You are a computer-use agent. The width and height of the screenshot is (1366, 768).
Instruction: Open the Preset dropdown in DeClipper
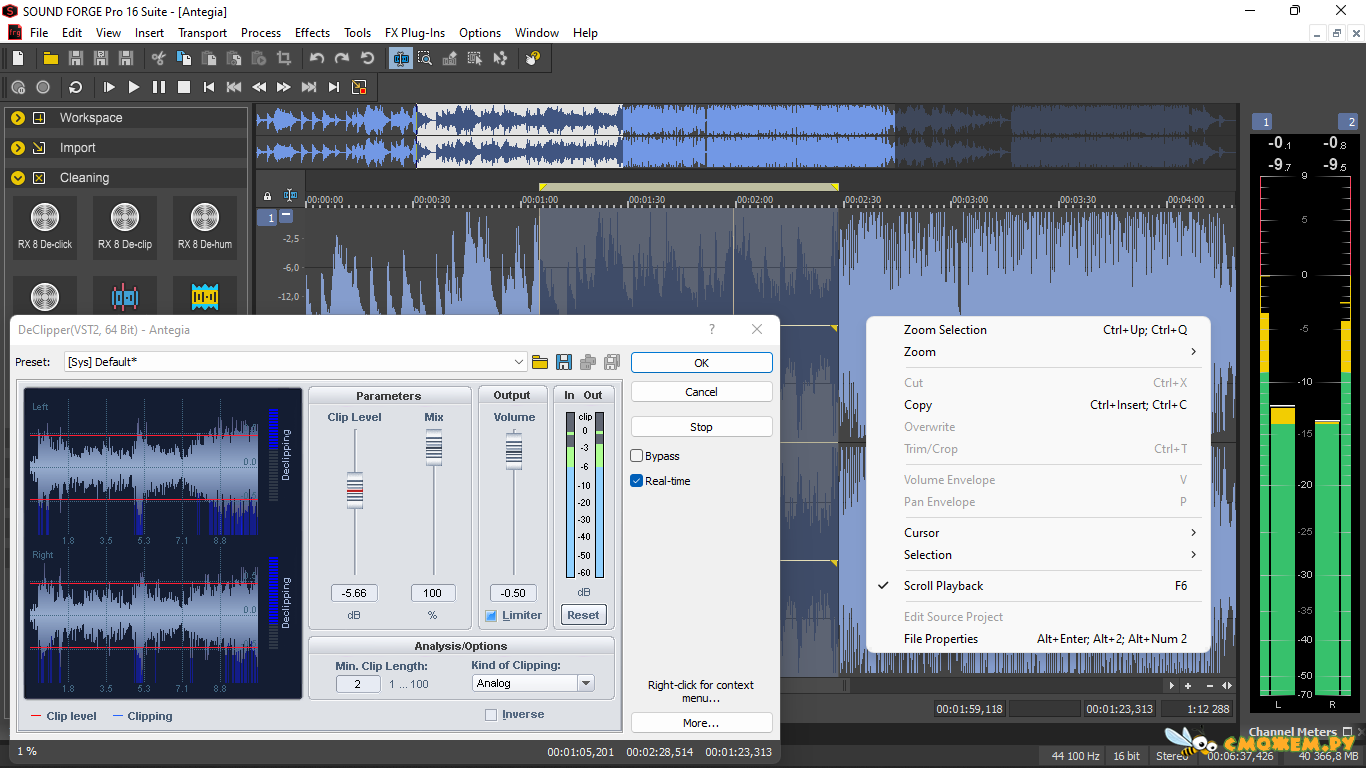[x=519, y=362]
